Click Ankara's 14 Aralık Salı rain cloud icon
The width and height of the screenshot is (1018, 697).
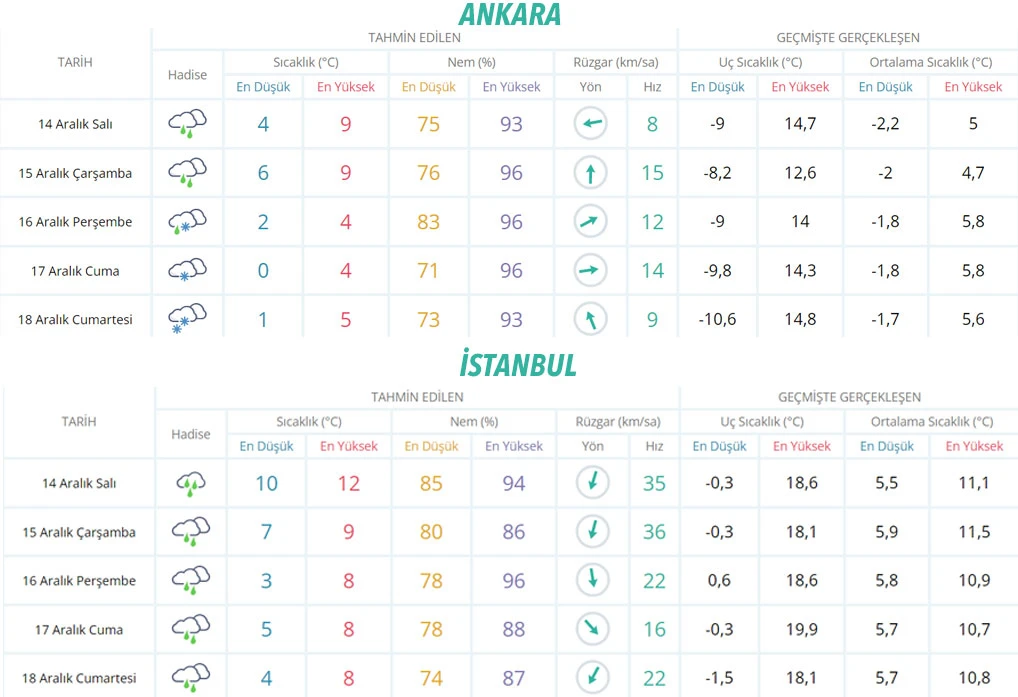[x=187, y=124]
